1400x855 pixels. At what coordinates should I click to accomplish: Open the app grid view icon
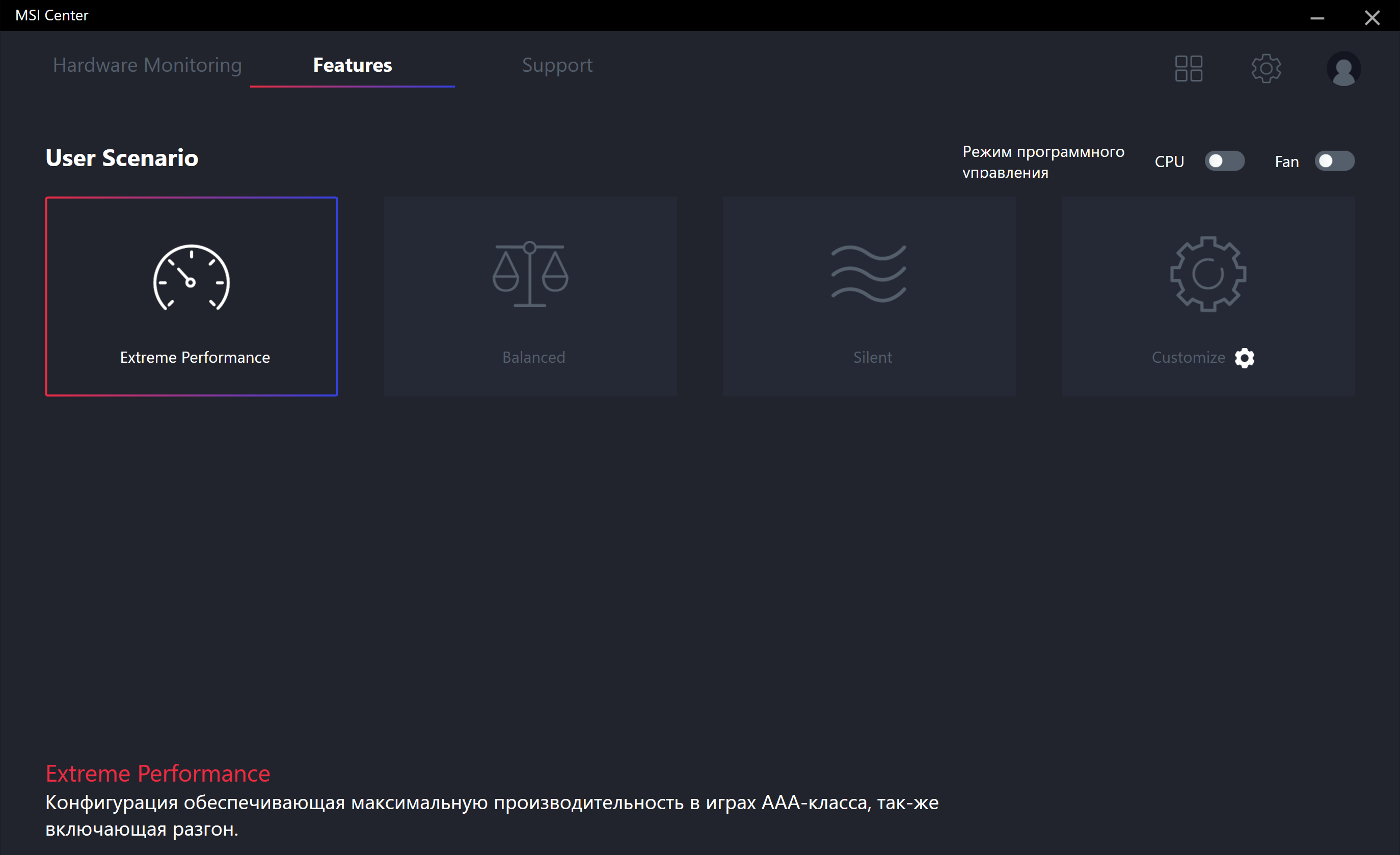1188,69
